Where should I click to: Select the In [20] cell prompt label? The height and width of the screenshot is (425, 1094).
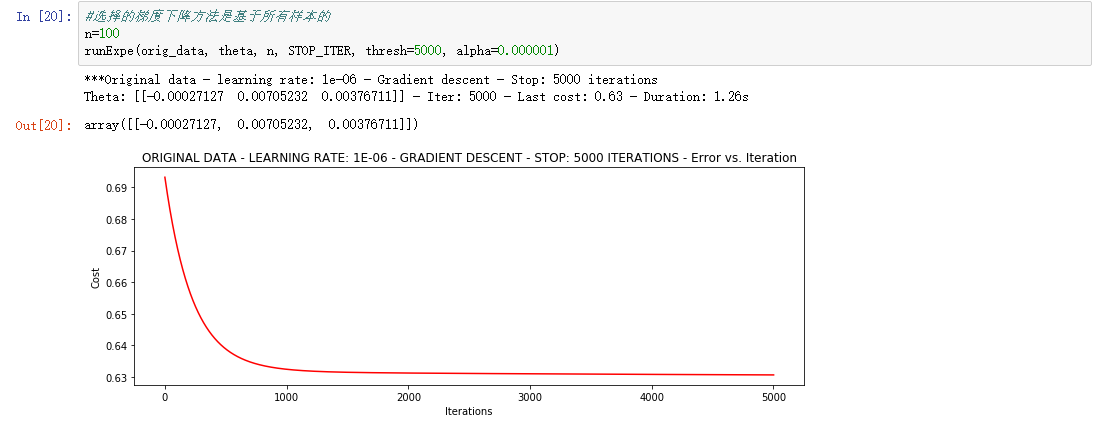pyautogui.click(x=44, y=17)
